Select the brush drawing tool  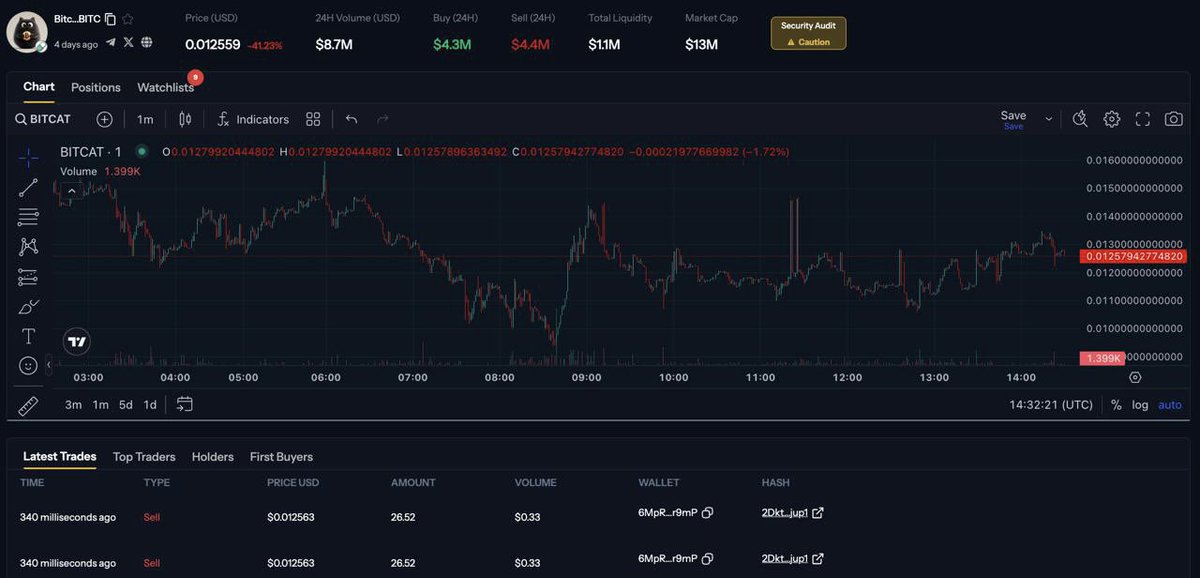click(28, 306)
